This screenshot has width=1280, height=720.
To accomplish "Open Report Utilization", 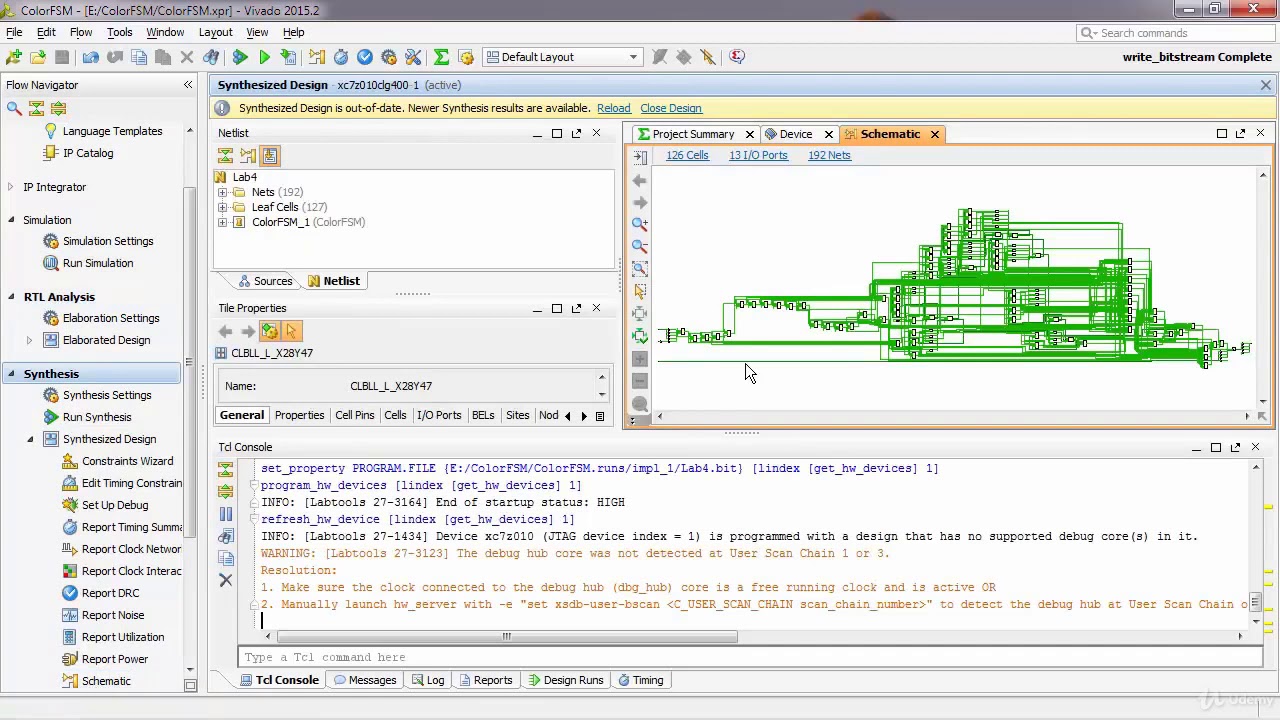I will 123,637.
